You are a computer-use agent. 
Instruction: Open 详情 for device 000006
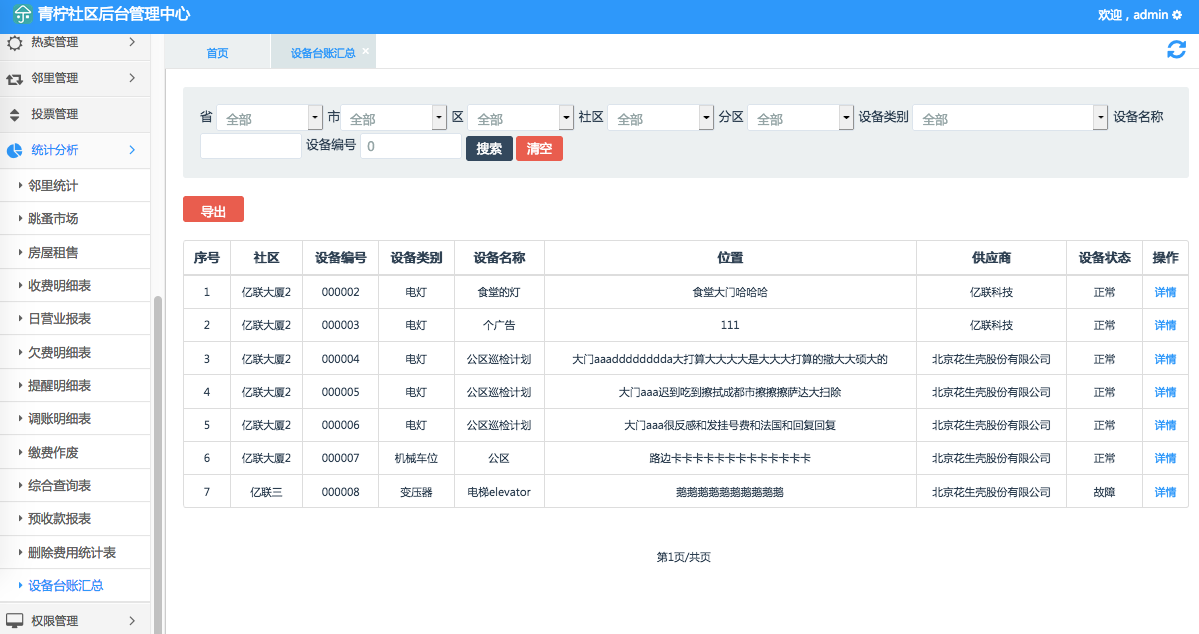[1165, 424]
